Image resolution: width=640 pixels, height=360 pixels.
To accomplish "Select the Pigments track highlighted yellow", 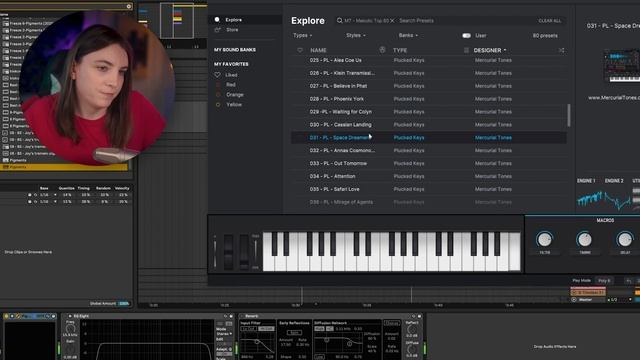I will 64,167.
